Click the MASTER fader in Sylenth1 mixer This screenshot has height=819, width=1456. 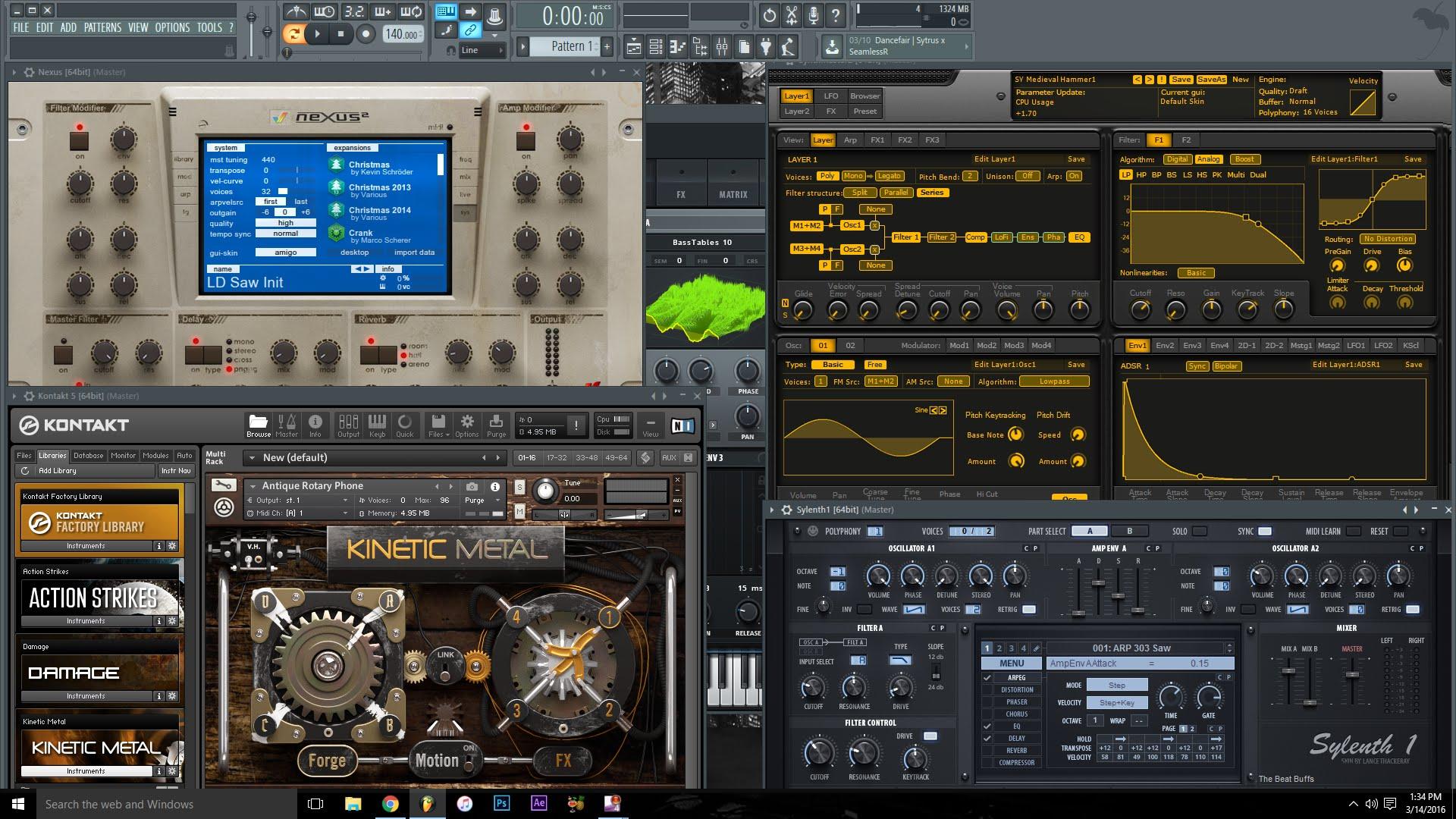1352,675
